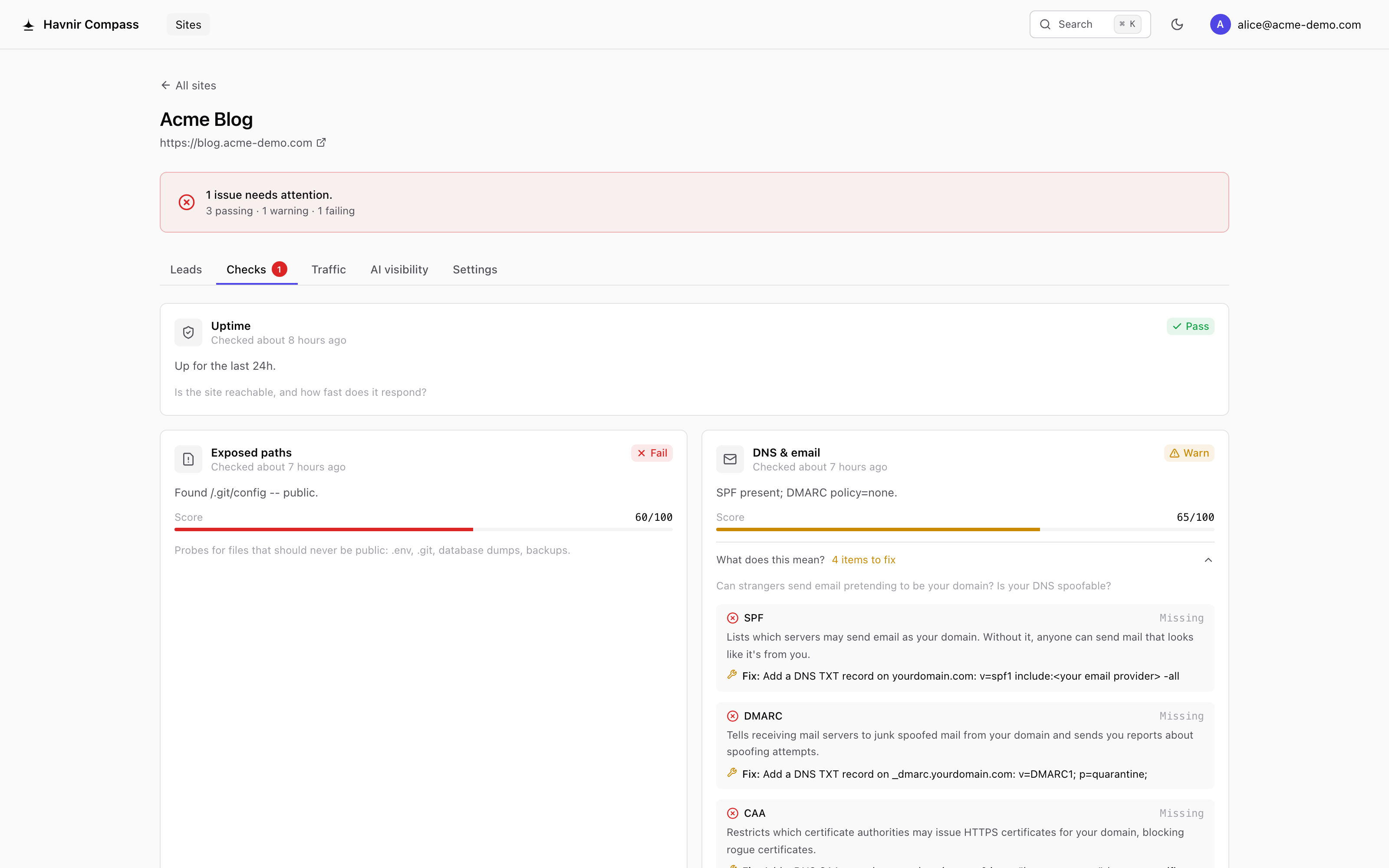
Task: Click 'Up for the last 24h.' text
Action: (x=225, y=366)
